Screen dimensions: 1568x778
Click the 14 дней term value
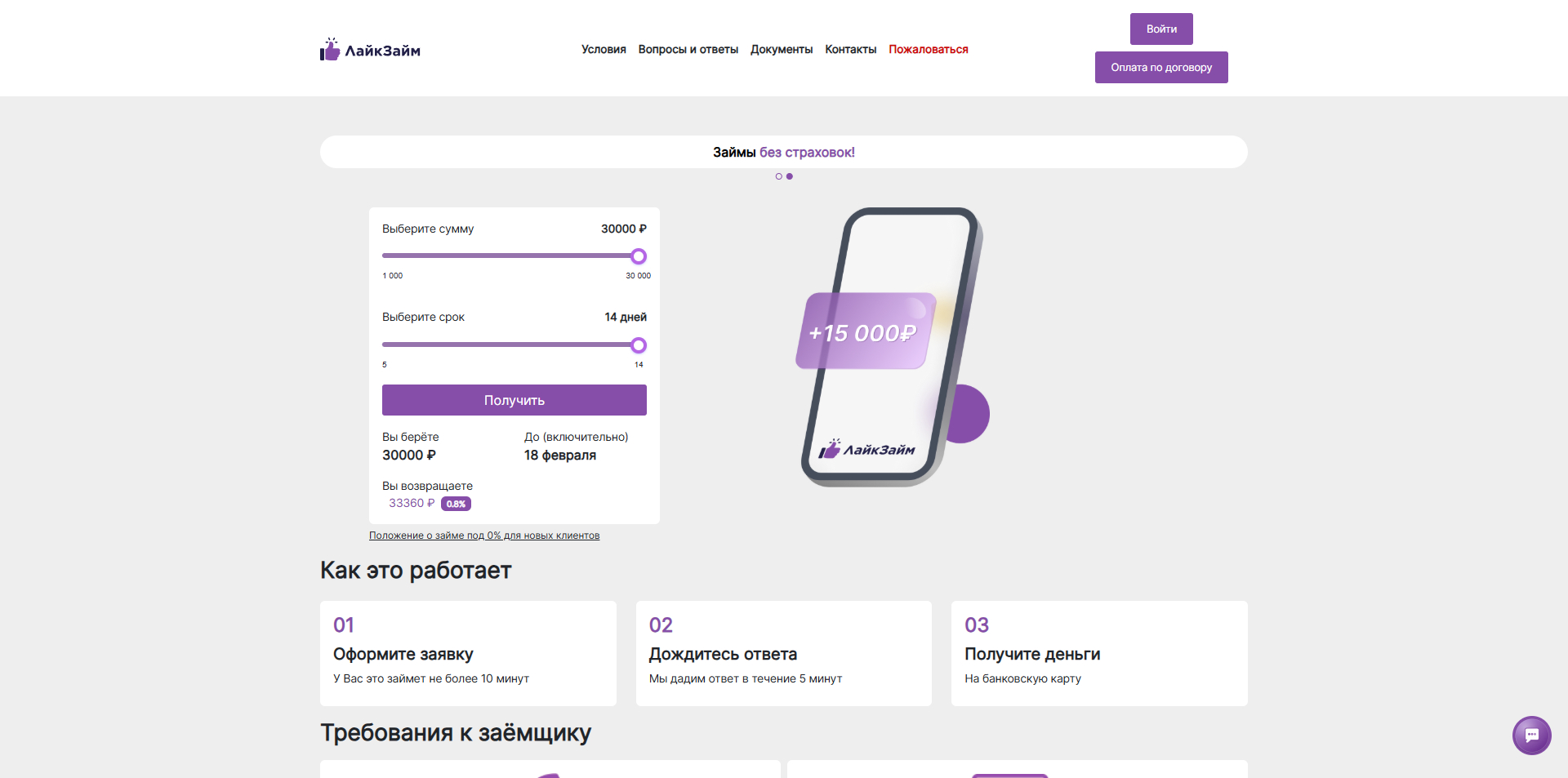(x=625, y=317)
